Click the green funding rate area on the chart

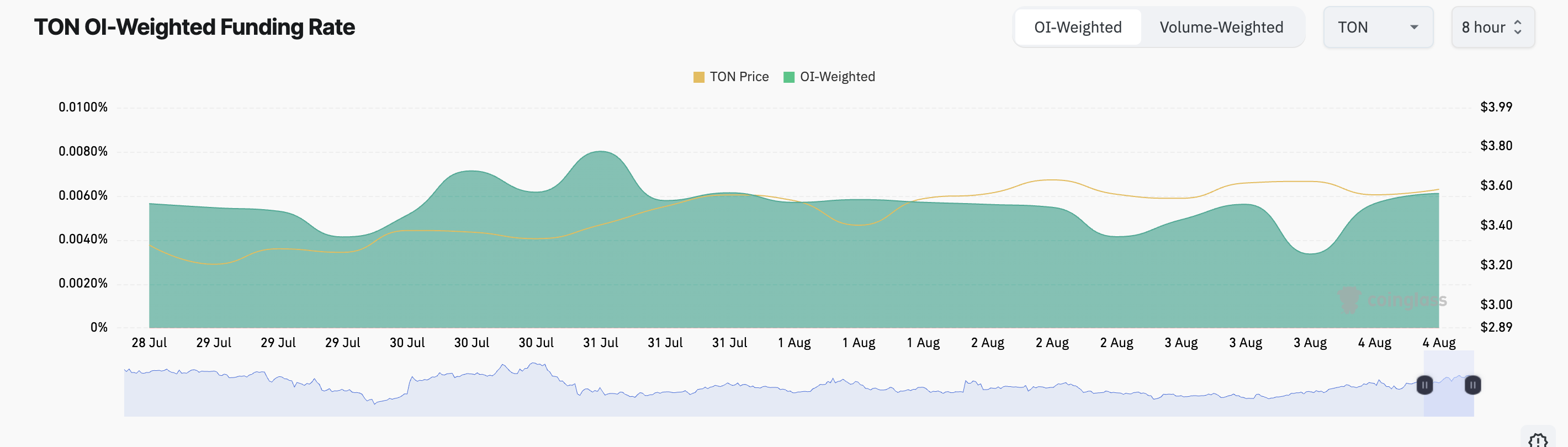point(730,280)
